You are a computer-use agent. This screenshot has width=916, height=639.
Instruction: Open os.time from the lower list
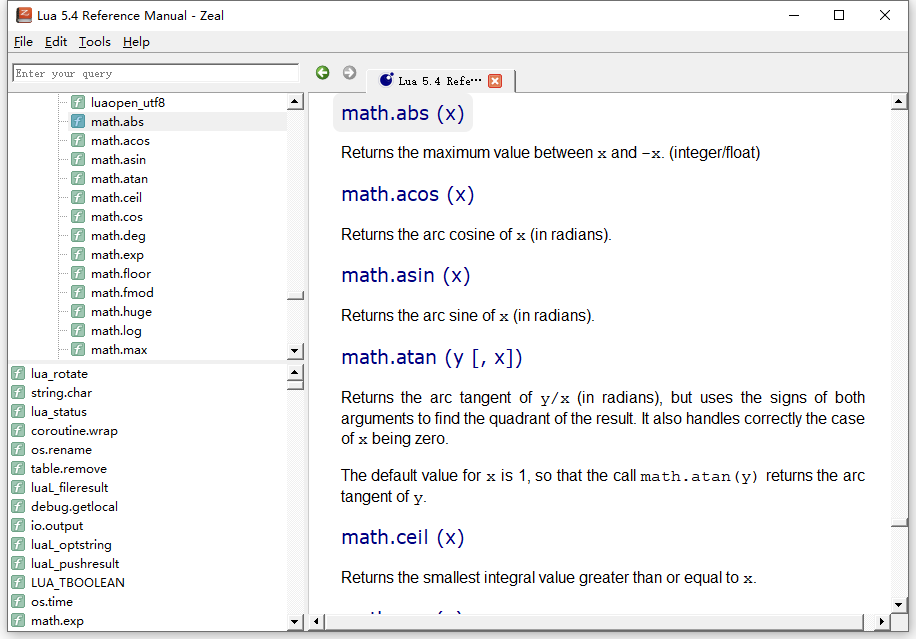pyautogui.click(x=52, y=602)
